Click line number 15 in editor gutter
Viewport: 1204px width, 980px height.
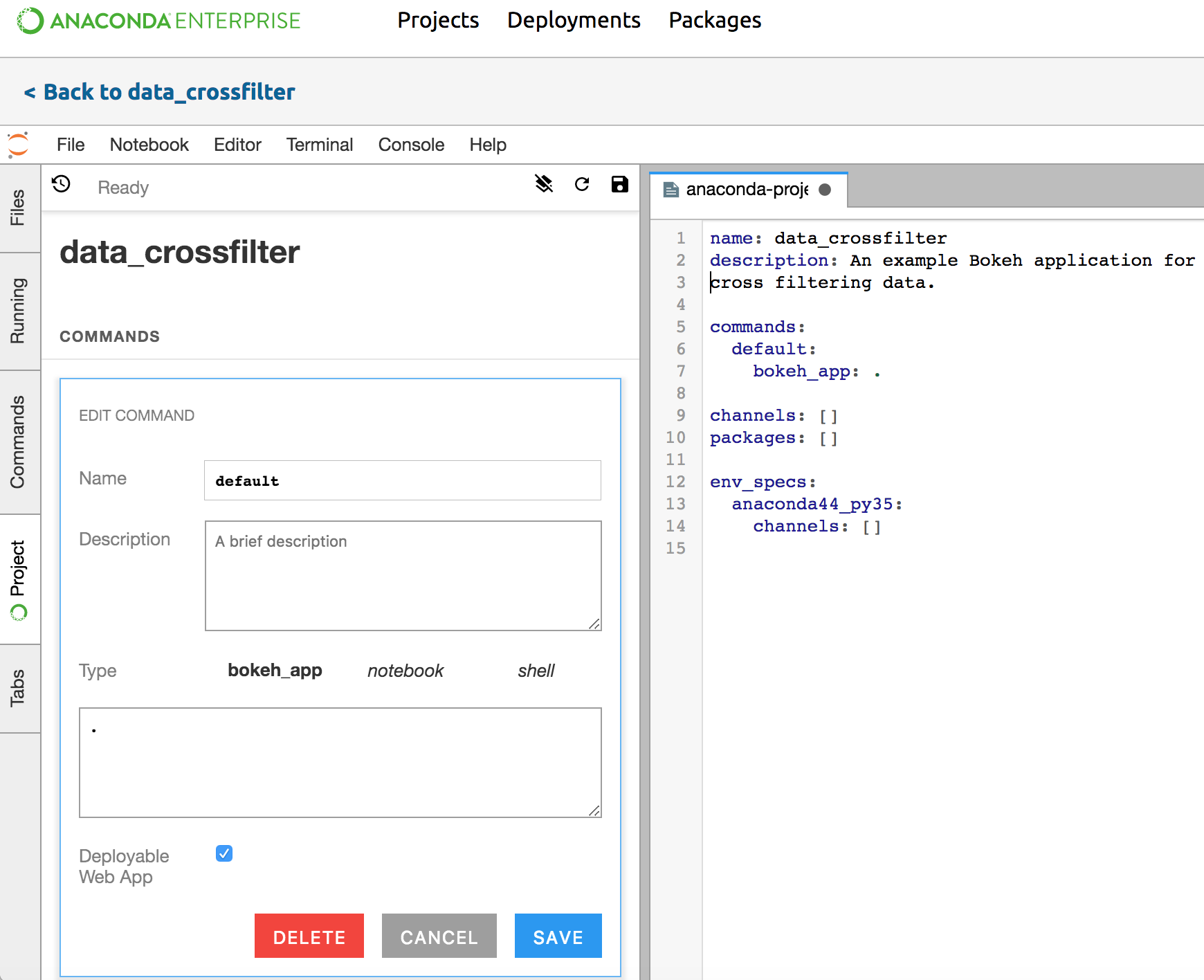(x=676, y=548)
